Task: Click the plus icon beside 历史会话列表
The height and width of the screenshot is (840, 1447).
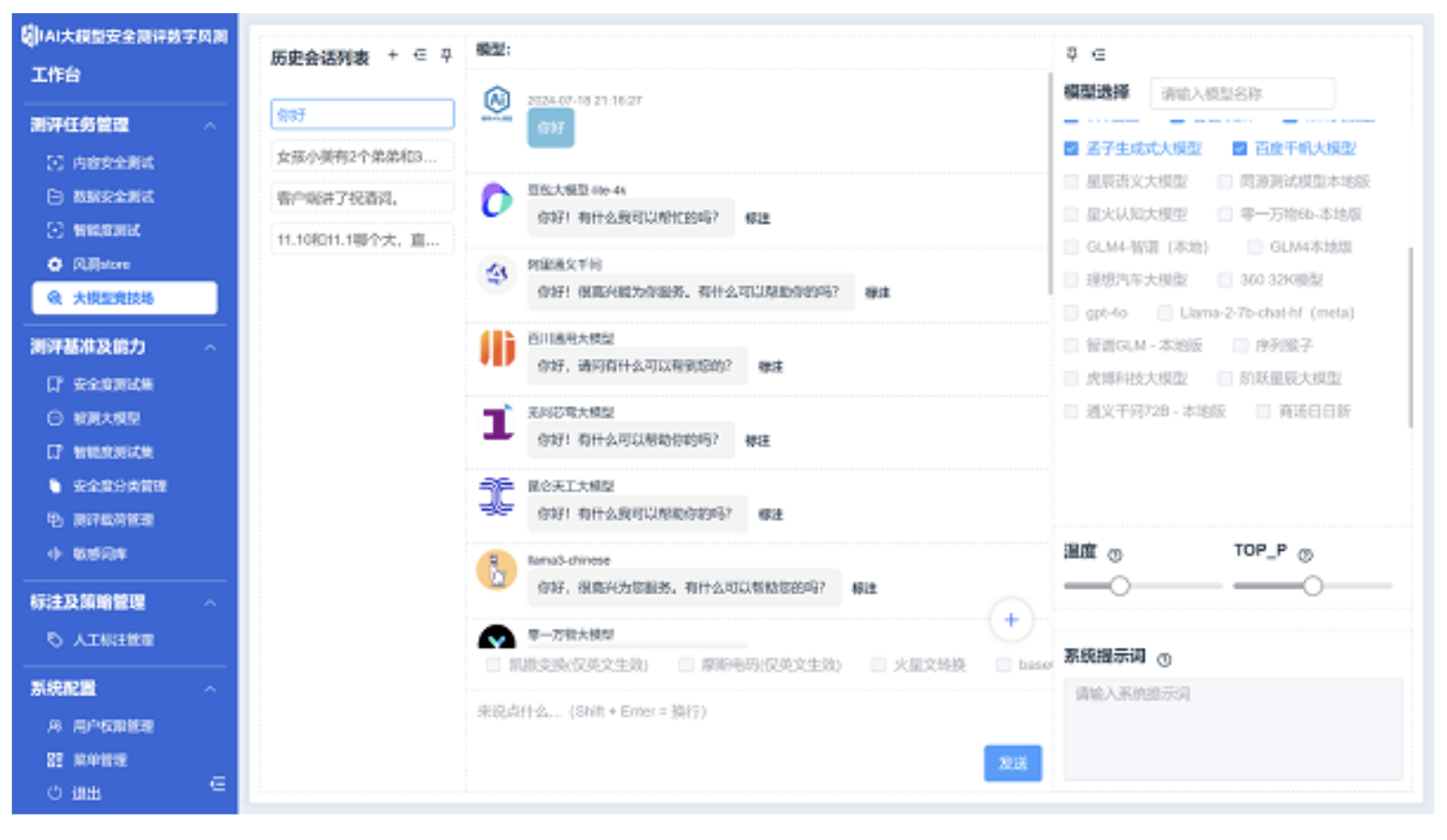Action: coord(393,55)
